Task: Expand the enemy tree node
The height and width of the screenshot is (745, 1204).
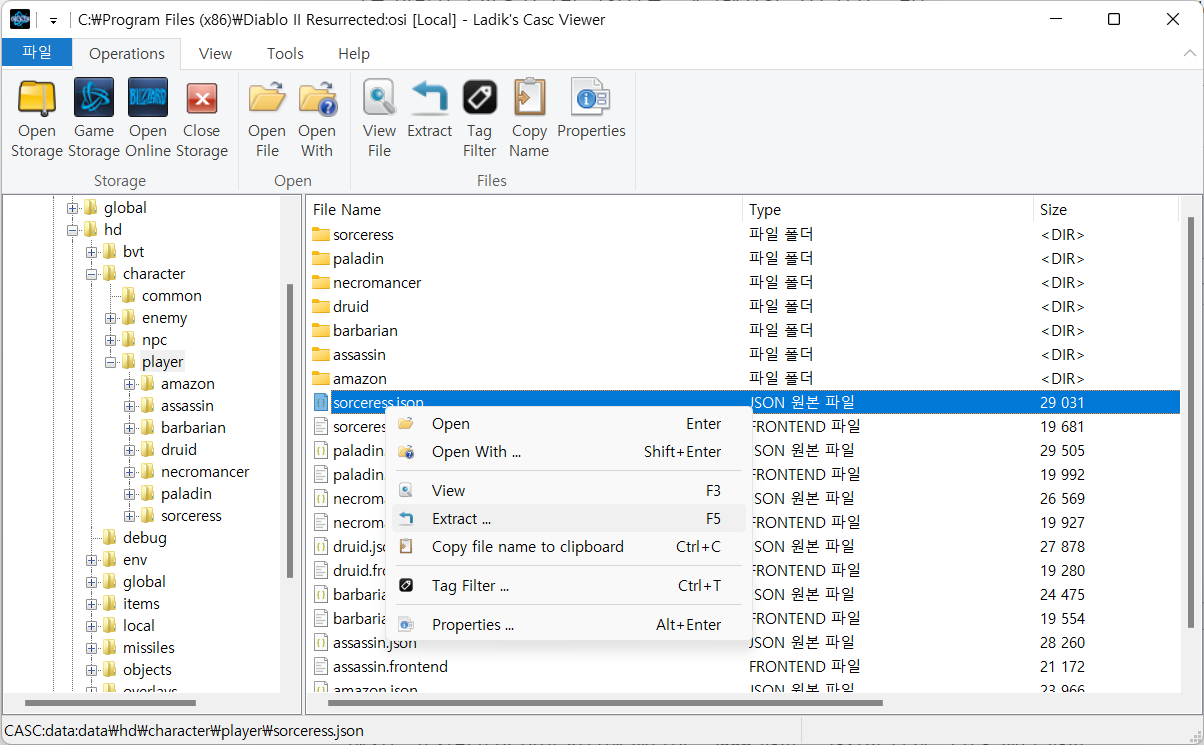Action: click(111, 318)
